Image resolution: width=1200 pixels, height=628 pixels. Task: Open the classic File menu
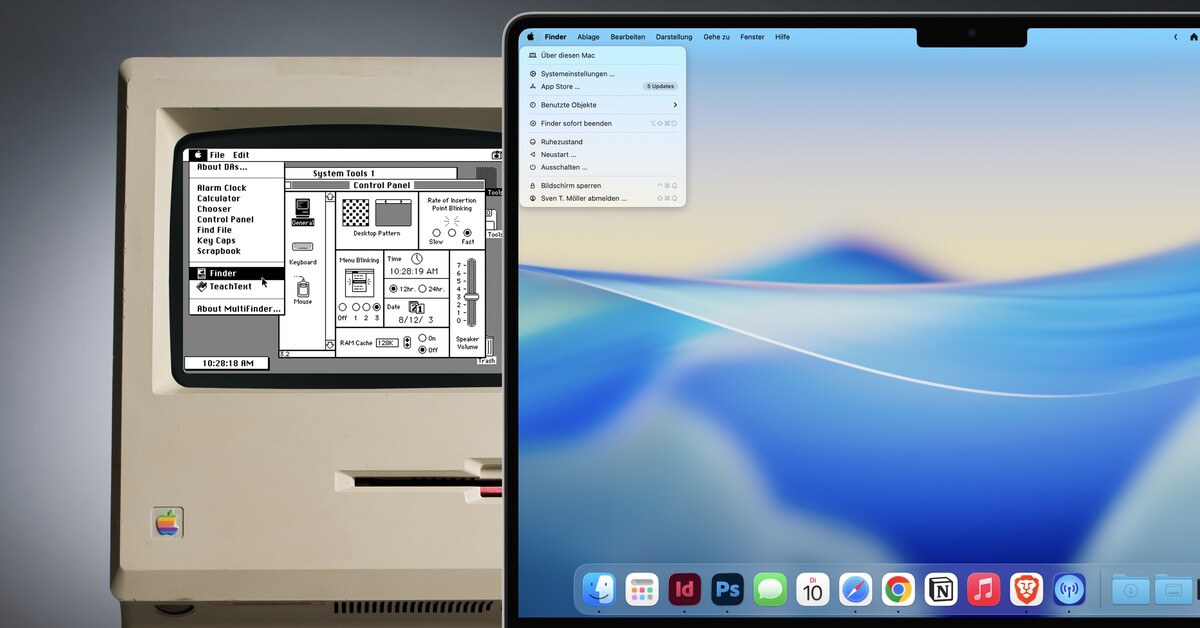217,155
